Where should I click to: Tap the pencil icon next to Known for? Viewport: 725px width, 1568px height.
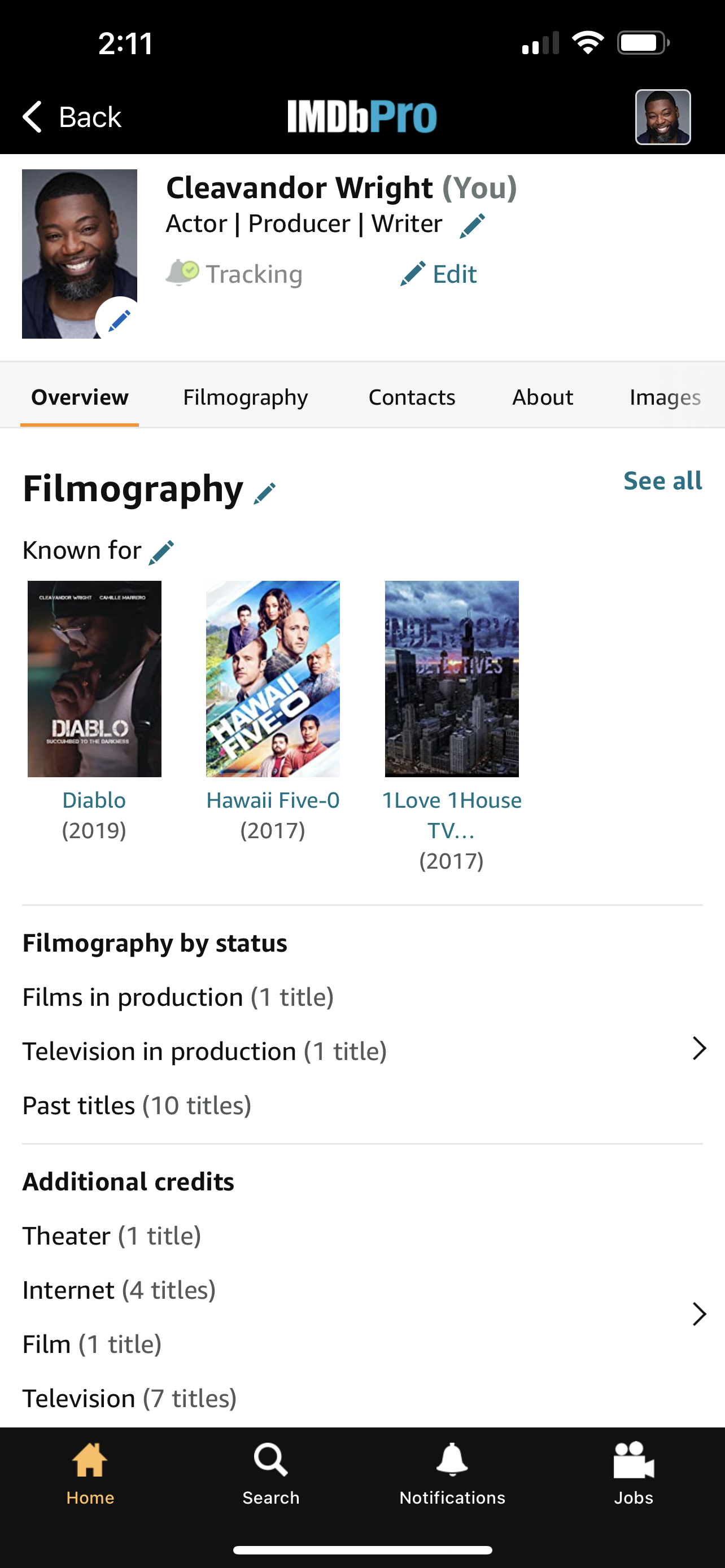pyautogui.click(x=161, y=552)
